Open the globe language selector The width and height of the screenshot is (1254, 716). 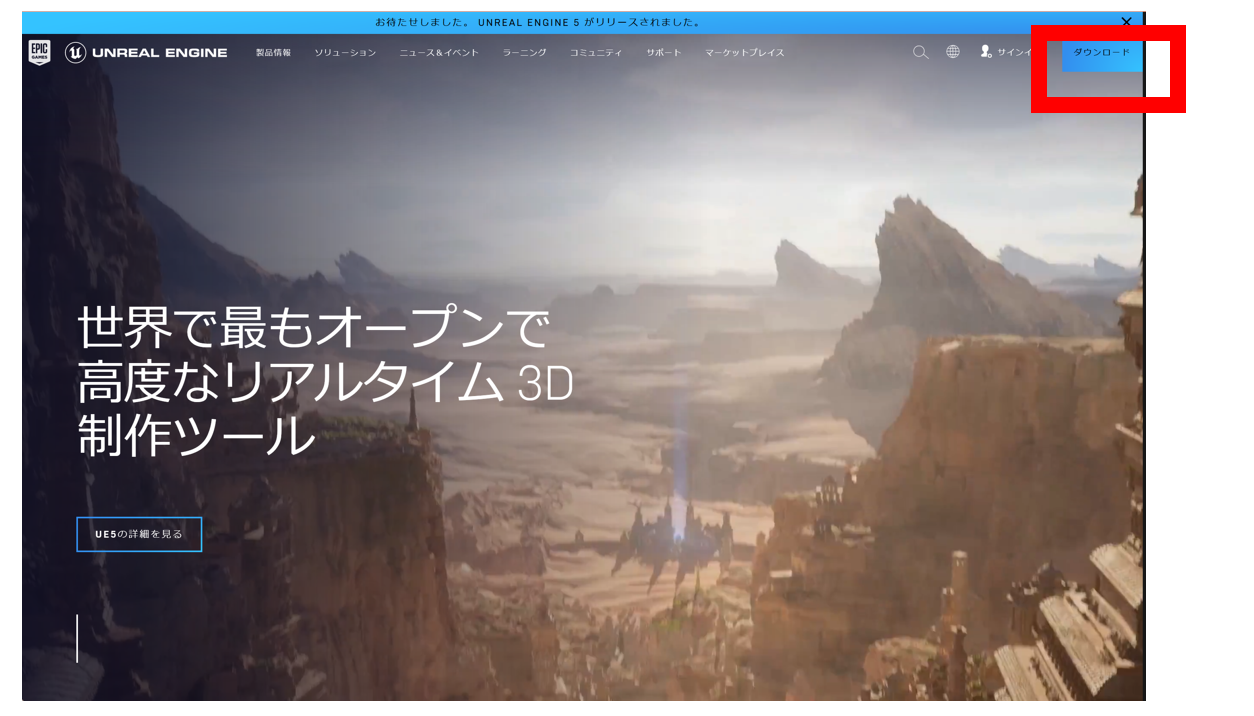[x=953, y=52]
